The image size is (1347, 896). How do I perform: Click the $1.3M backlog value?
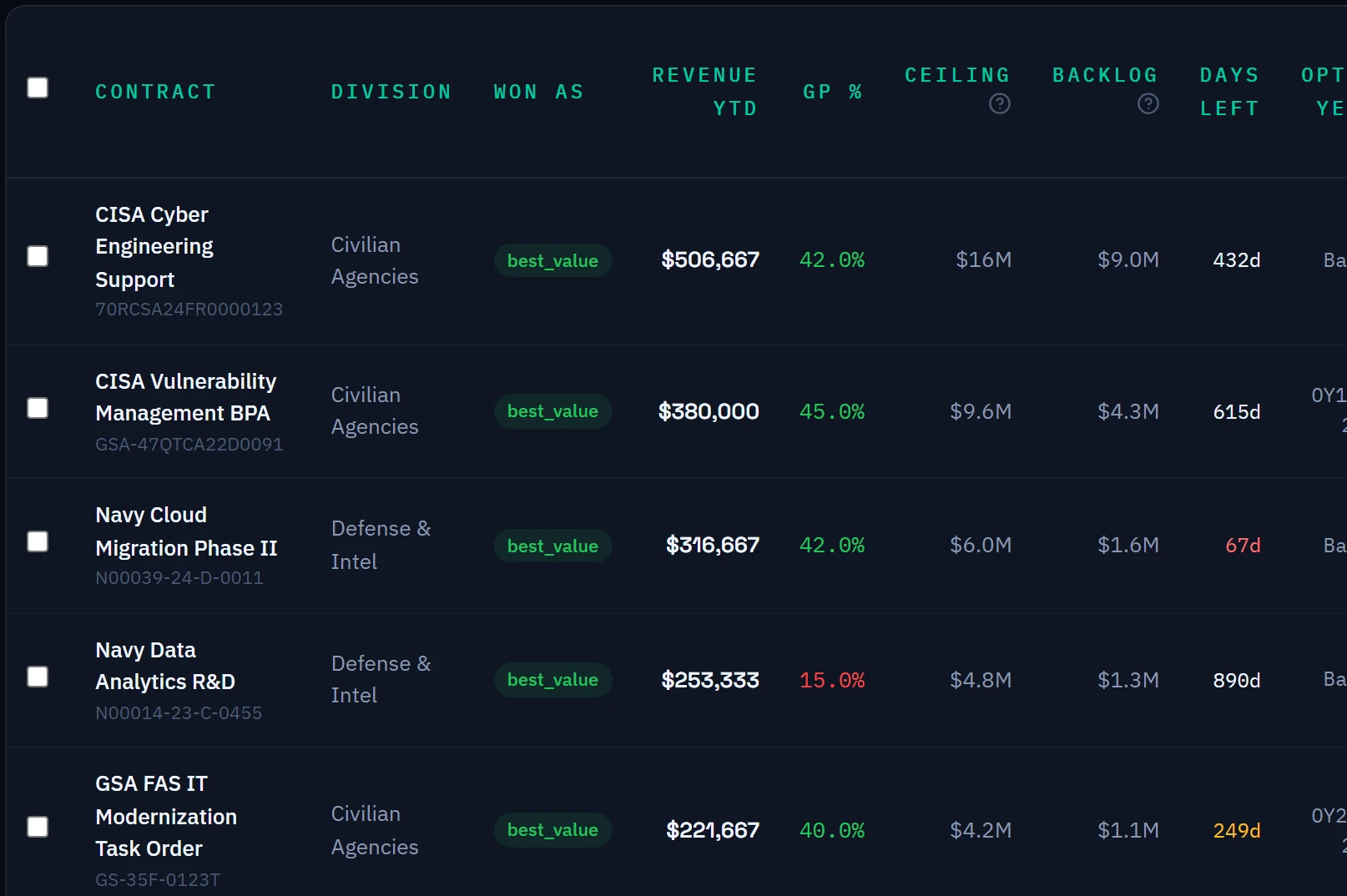coord(1128,681)
